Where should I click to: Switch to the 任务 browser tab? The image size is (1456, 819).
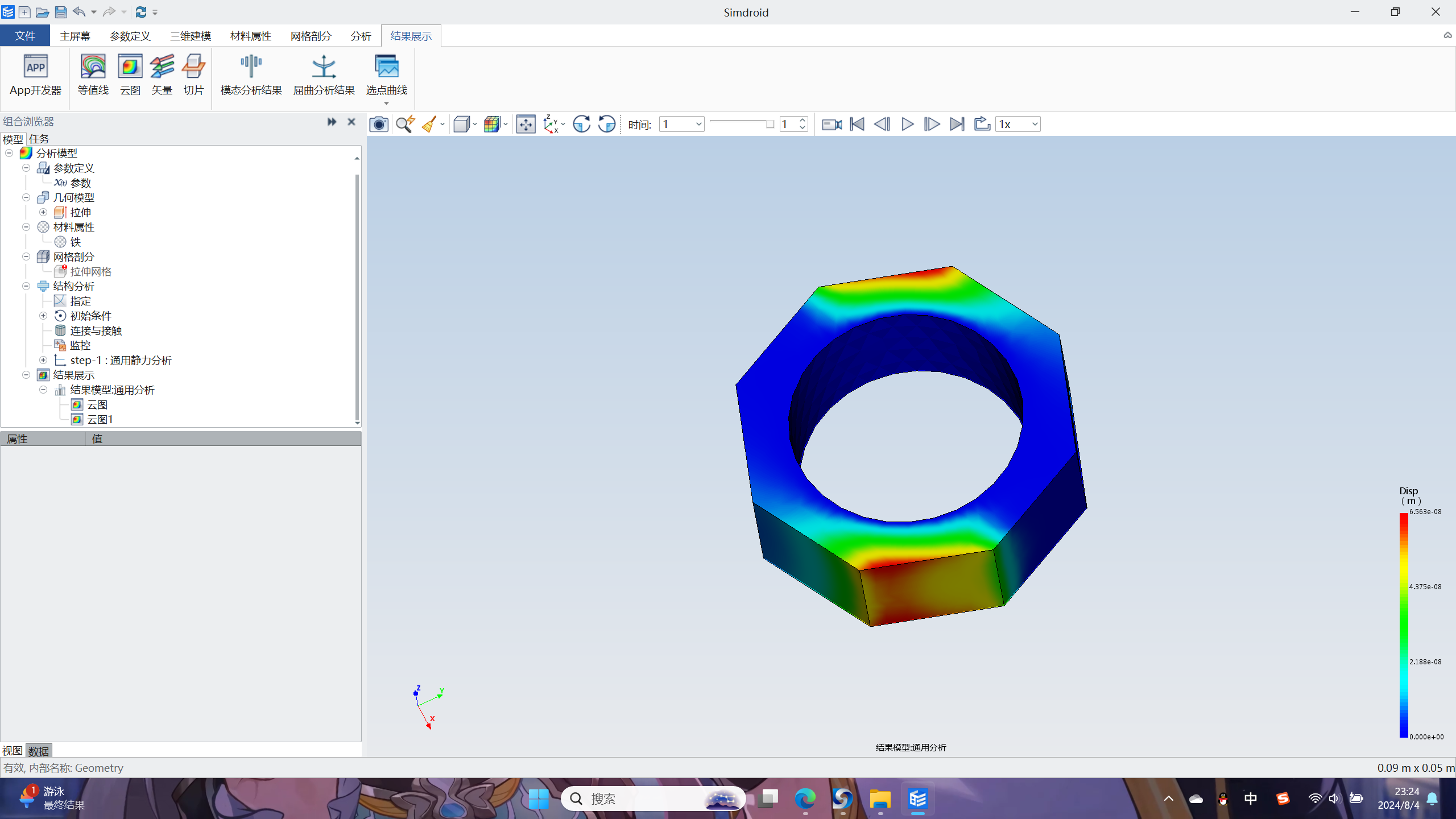click(x=39, y=139)
